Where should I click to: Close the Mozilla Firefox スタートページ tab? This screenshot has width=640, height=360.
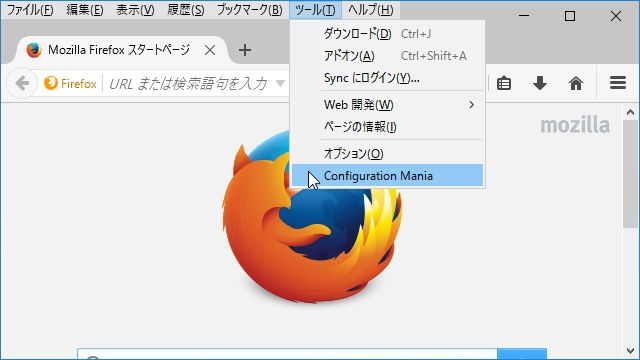210,50
